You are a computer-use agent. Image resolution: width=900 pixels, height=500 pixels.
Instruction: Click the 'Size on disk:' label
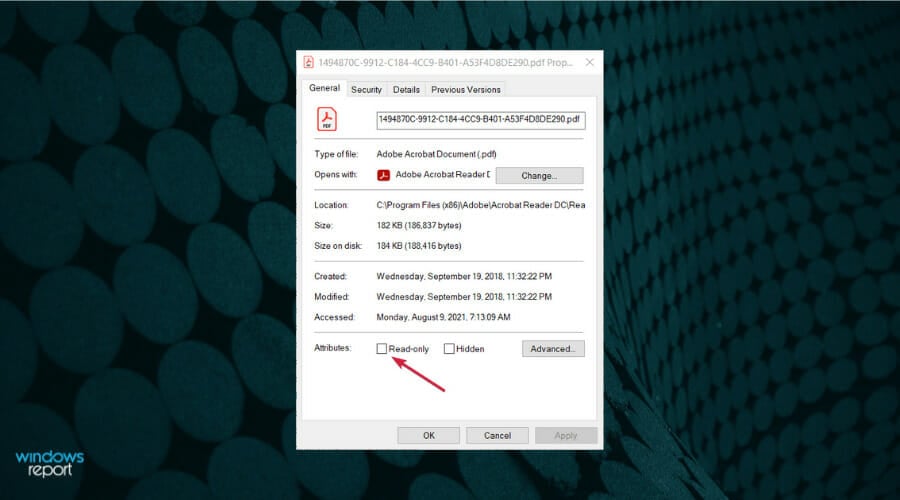click(x=338, y=246)
